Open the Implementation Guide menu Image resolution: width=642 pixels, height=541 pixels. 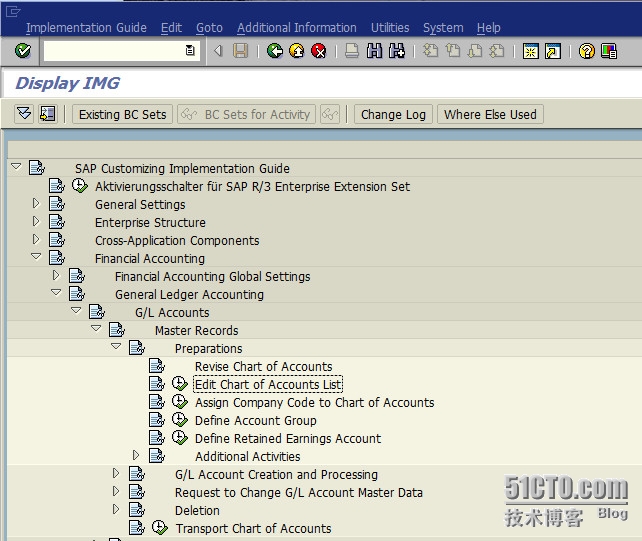[86, 27]
